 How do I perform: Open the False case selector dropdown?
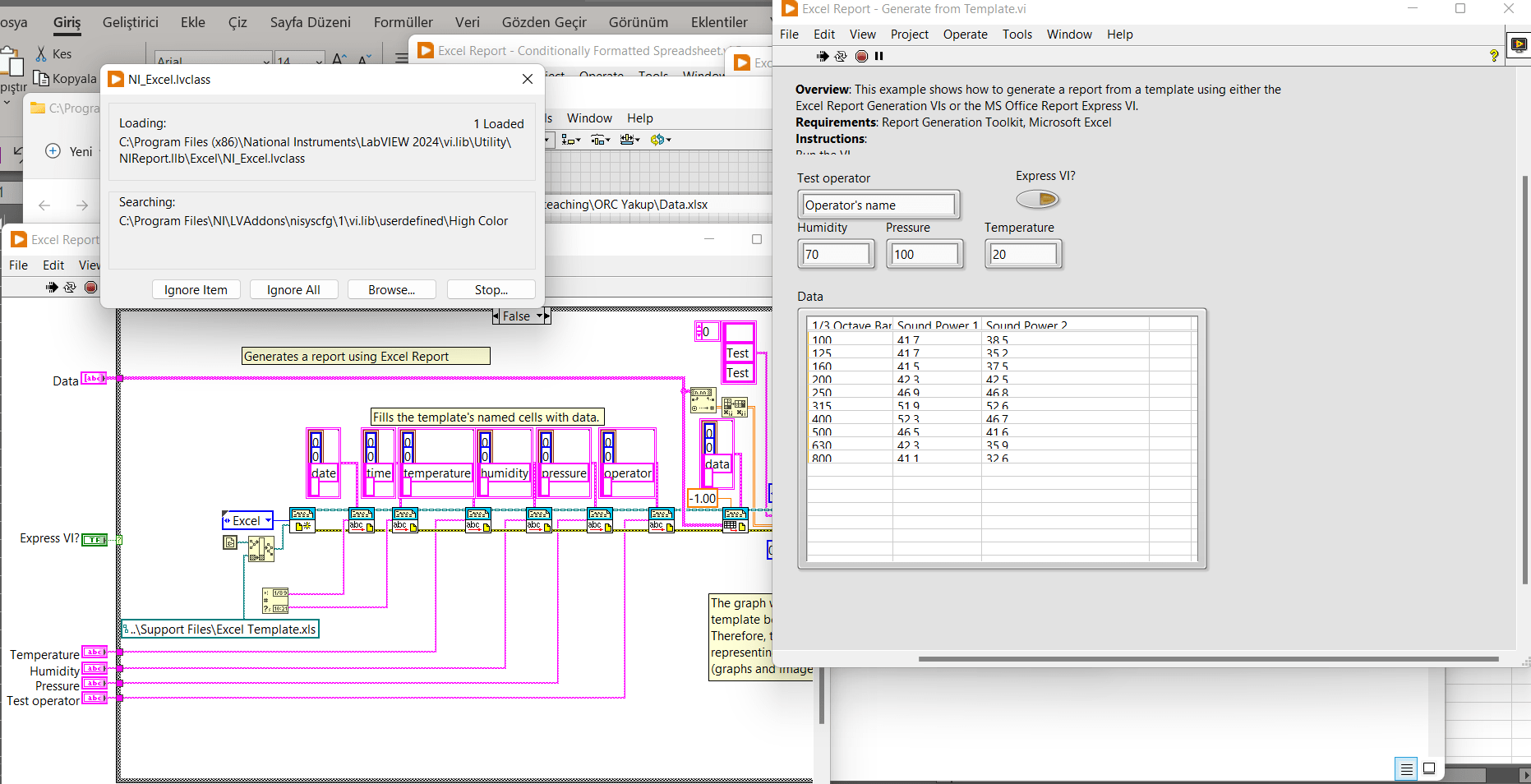coord(540,316)
